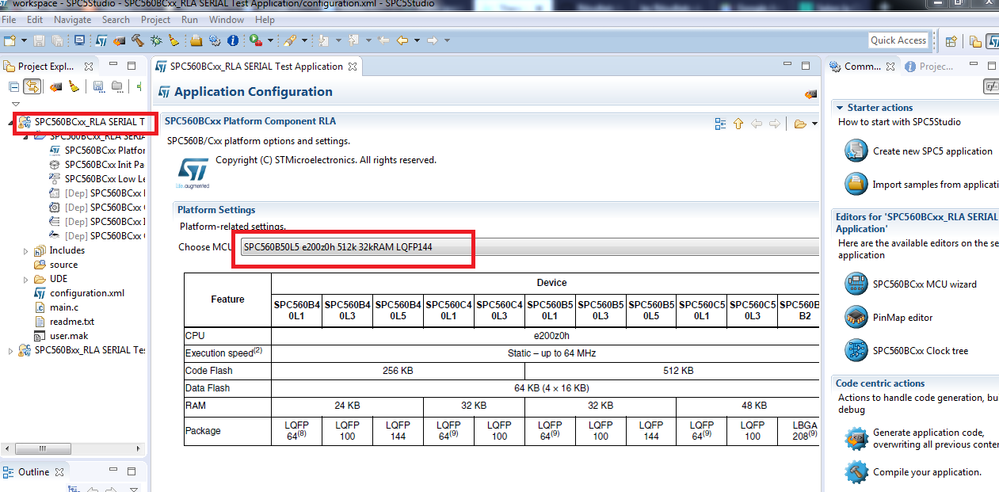This screenshot has height=492, width=999.
Task: Switch to the Outline tab
Action: tap(34, 472)
